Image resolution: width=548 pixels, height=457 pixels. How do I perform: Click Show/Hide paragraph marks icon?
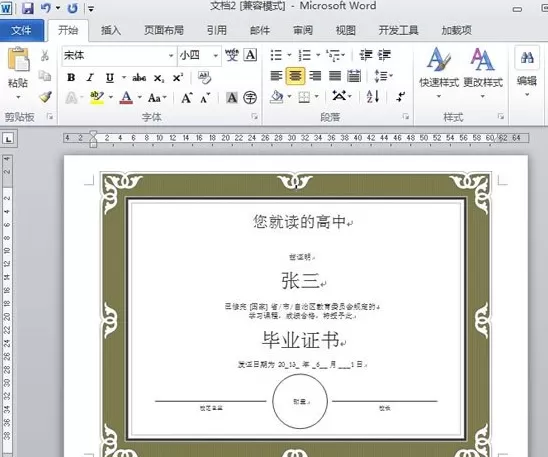point(401,96)
